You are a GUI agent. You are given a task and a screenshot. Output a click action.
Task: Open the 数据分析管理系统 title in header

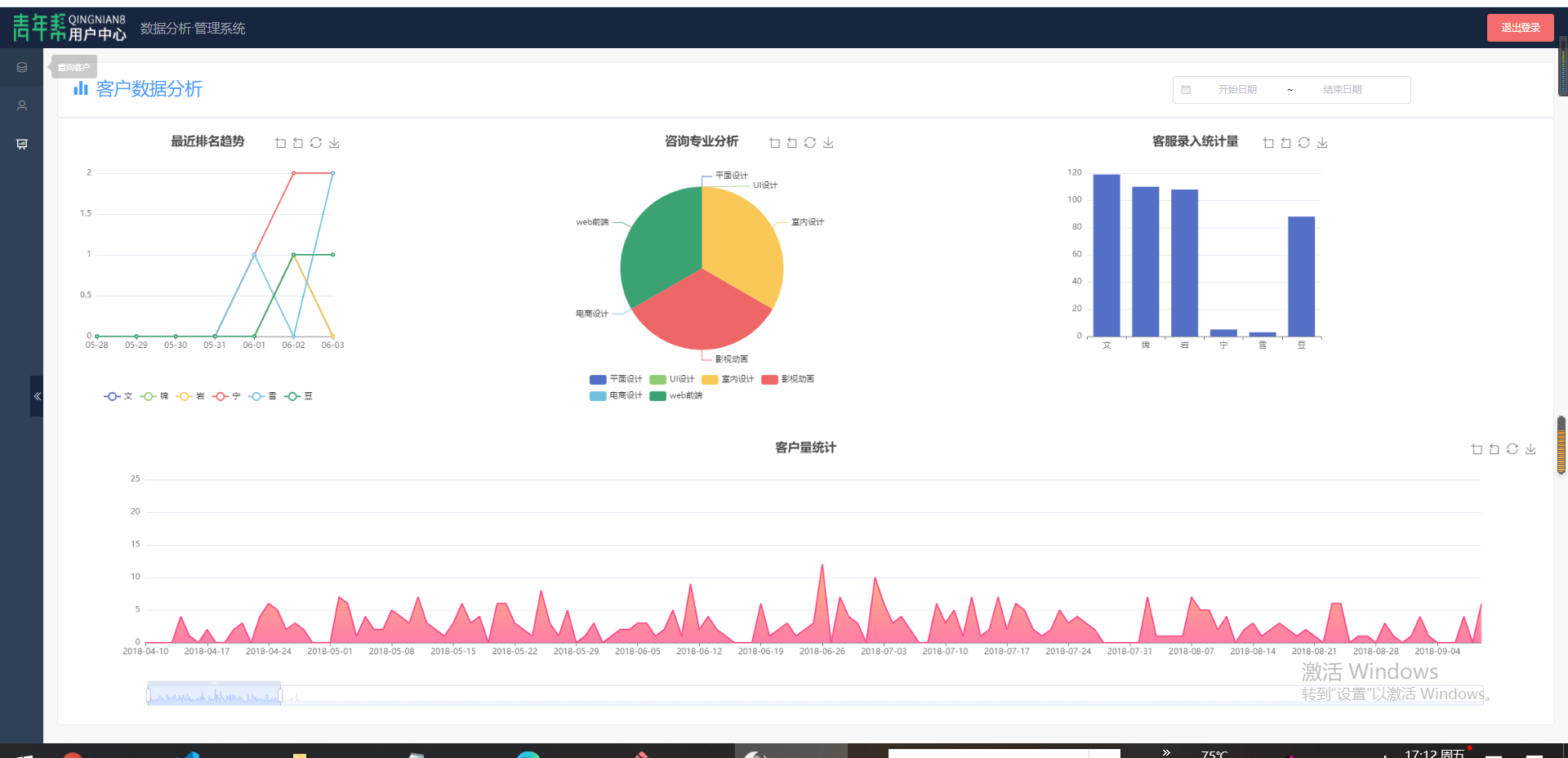[x=193, y=27]
